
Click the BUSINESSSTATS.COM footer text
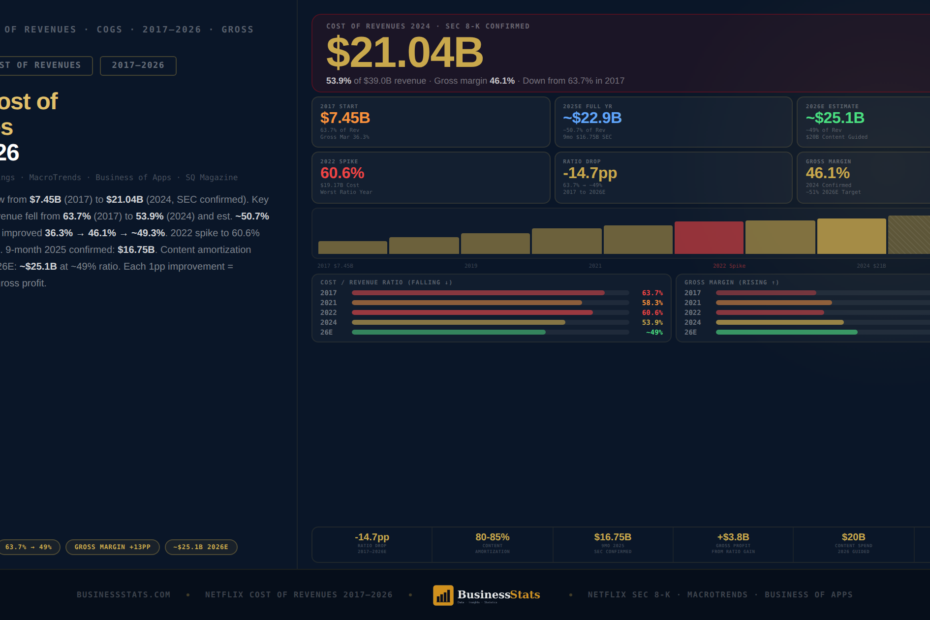pyautogui.click(x=123, y=594)
